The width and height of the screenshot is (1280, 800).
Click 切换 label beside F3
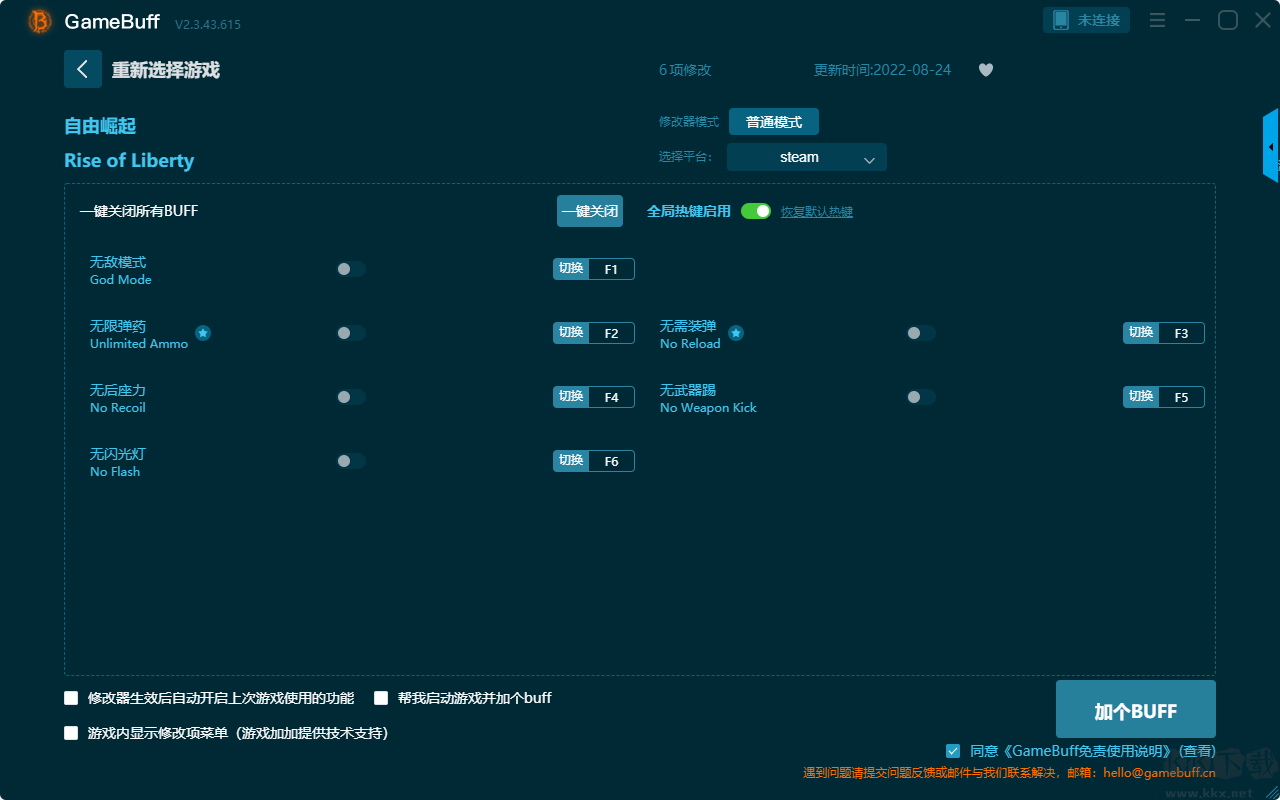(x=1141, y=333)
